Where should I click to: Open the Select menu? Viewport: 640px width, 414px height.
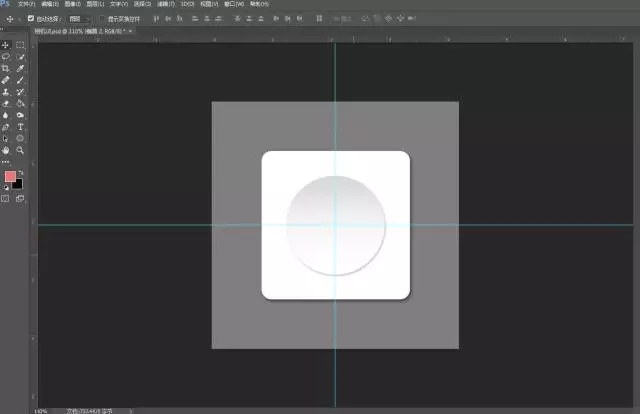(142, 4)
